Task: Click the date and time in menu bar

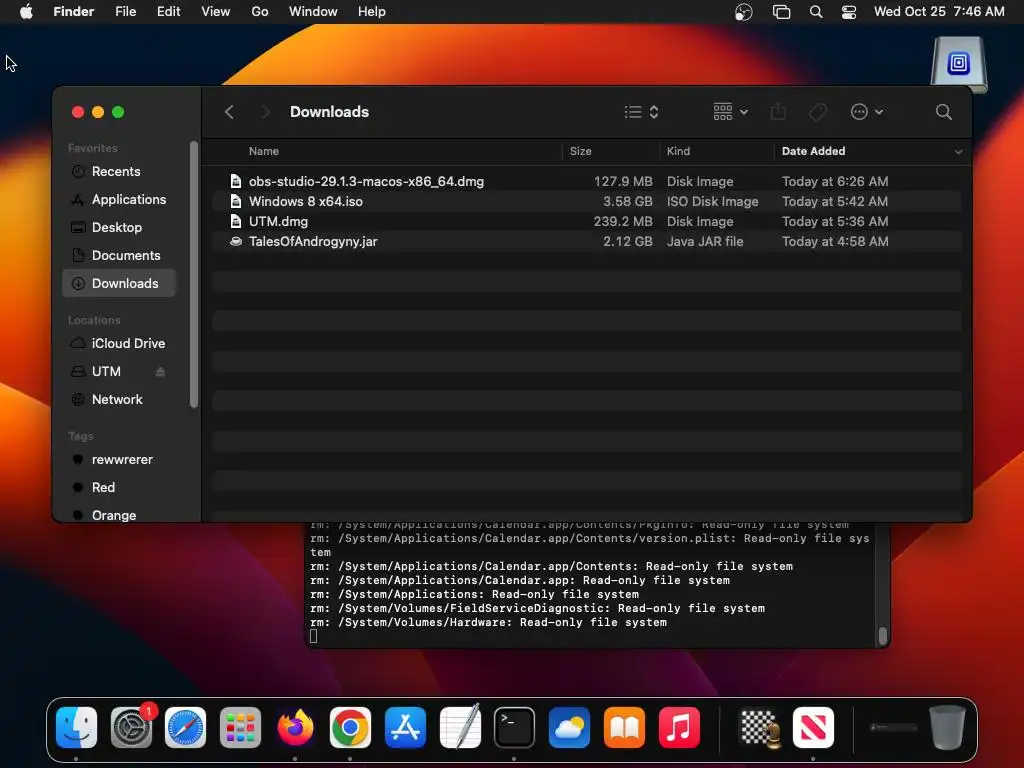Action: pos(939,12)
